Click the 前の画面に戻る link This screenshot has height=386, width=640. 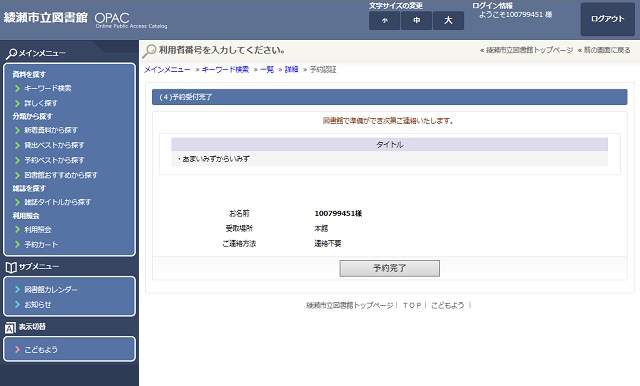[x=607, y=50]
